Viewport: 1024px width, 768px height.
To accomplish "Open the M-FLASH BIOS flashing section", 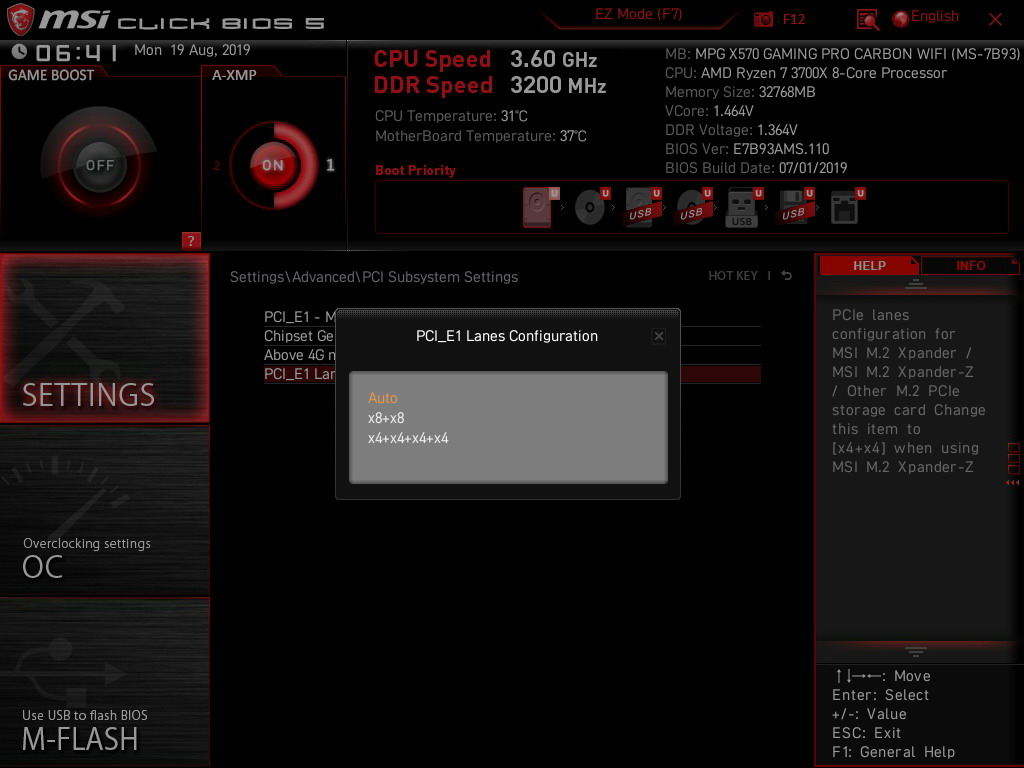I will click(104, 682).
